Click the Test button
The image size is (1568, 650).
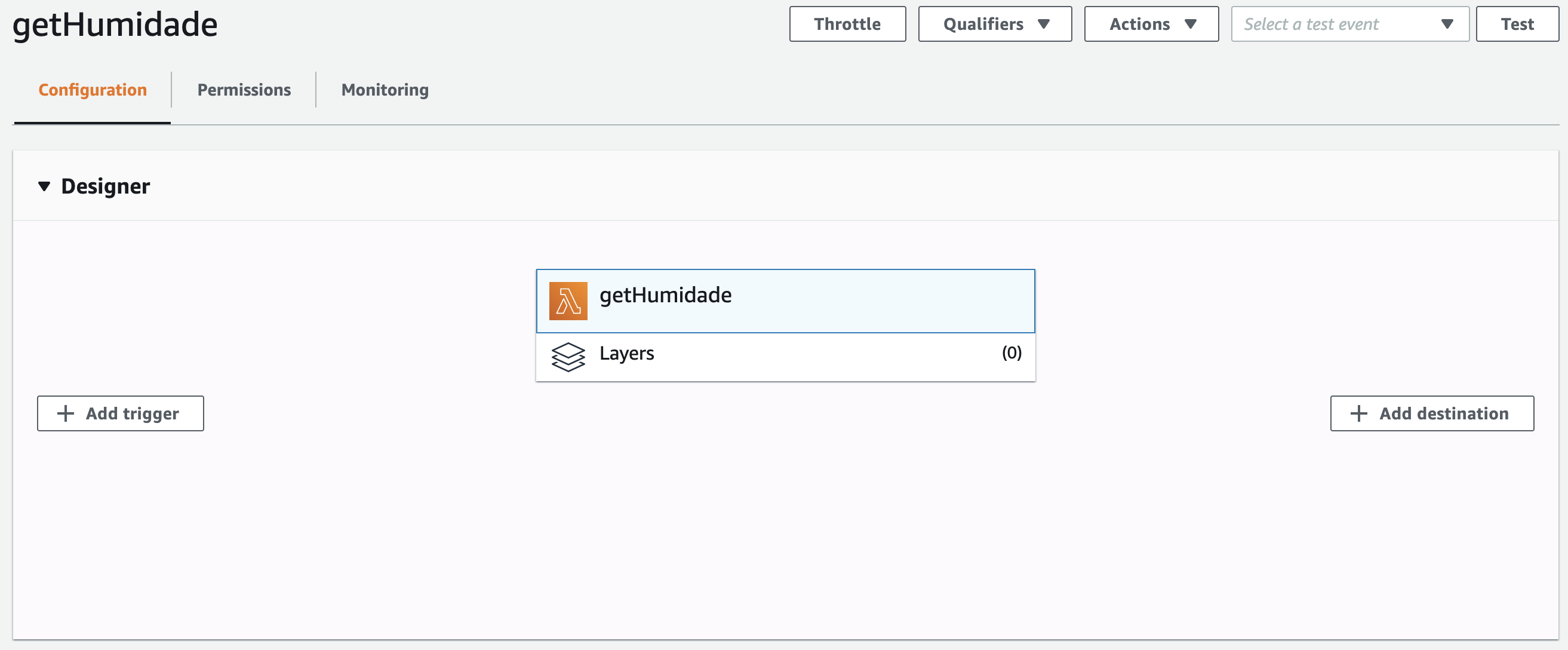click(x=1516, y=24)
